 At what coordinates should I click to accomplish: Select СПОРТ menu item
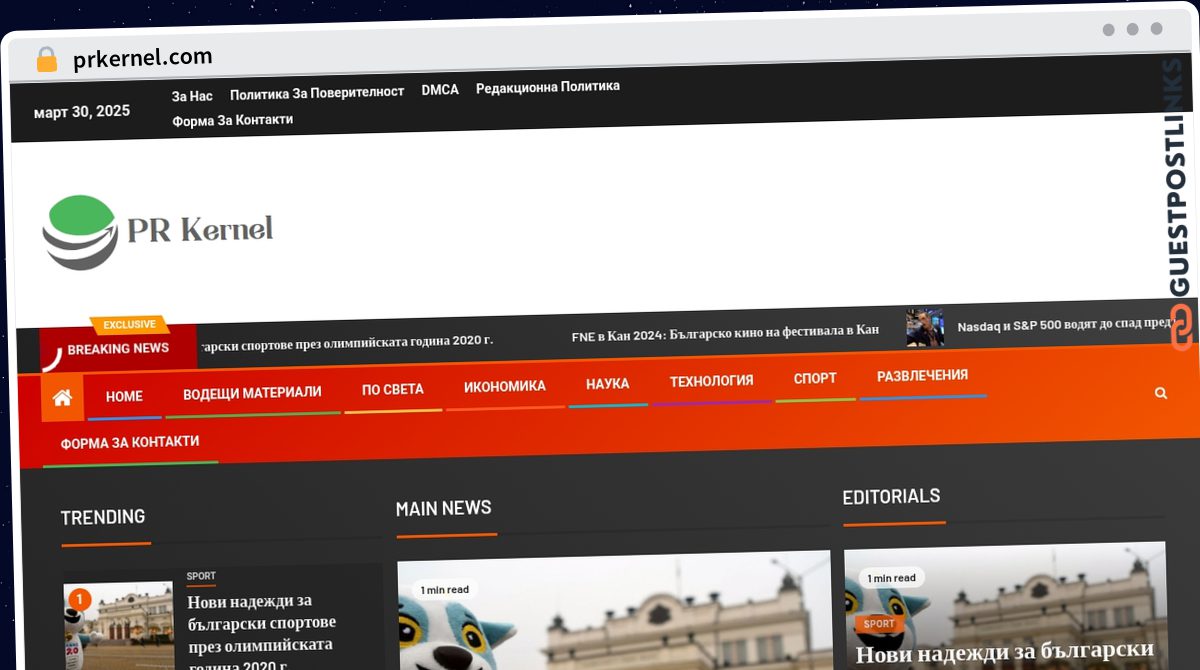pyautogui.click(x=815, y=378)
